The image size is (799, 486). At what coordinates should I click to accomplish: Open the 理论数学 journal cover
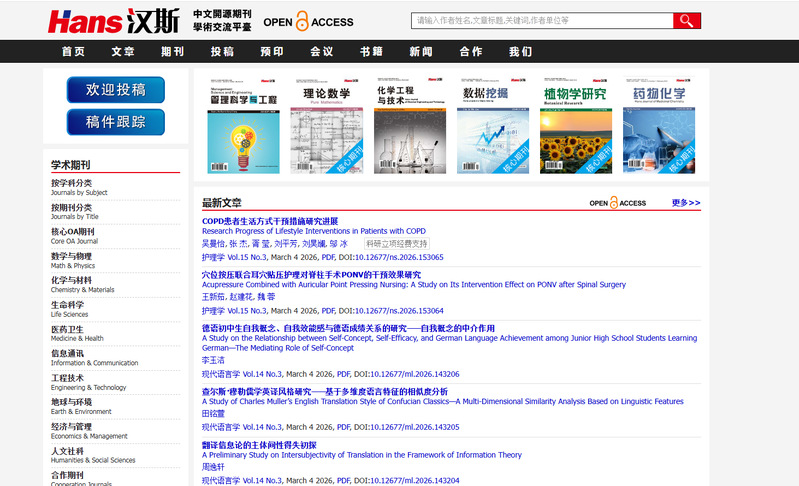(327, 125)
